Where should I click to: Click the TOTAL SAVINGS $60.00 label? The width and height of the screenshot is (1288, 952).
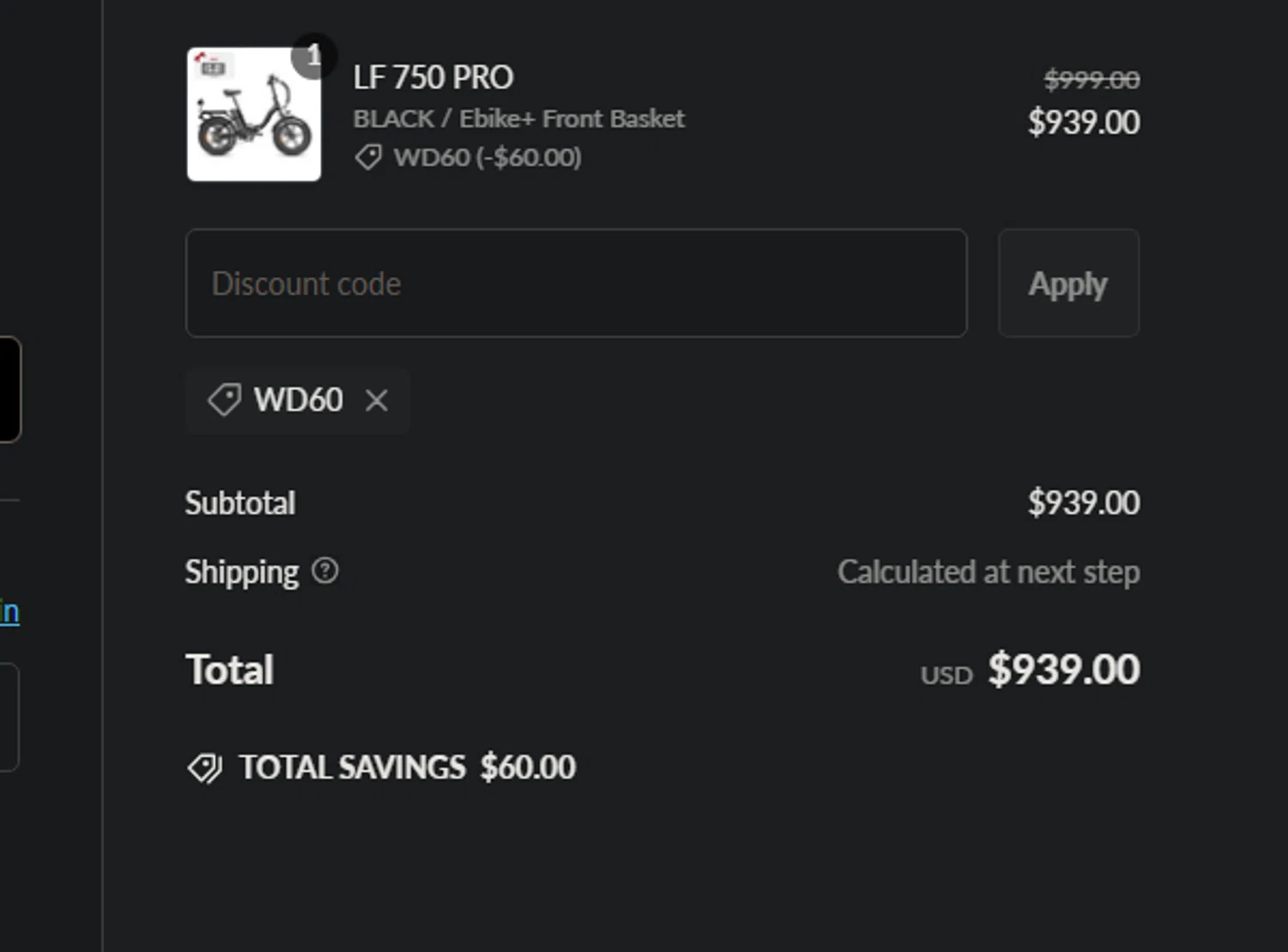(408, 767)
